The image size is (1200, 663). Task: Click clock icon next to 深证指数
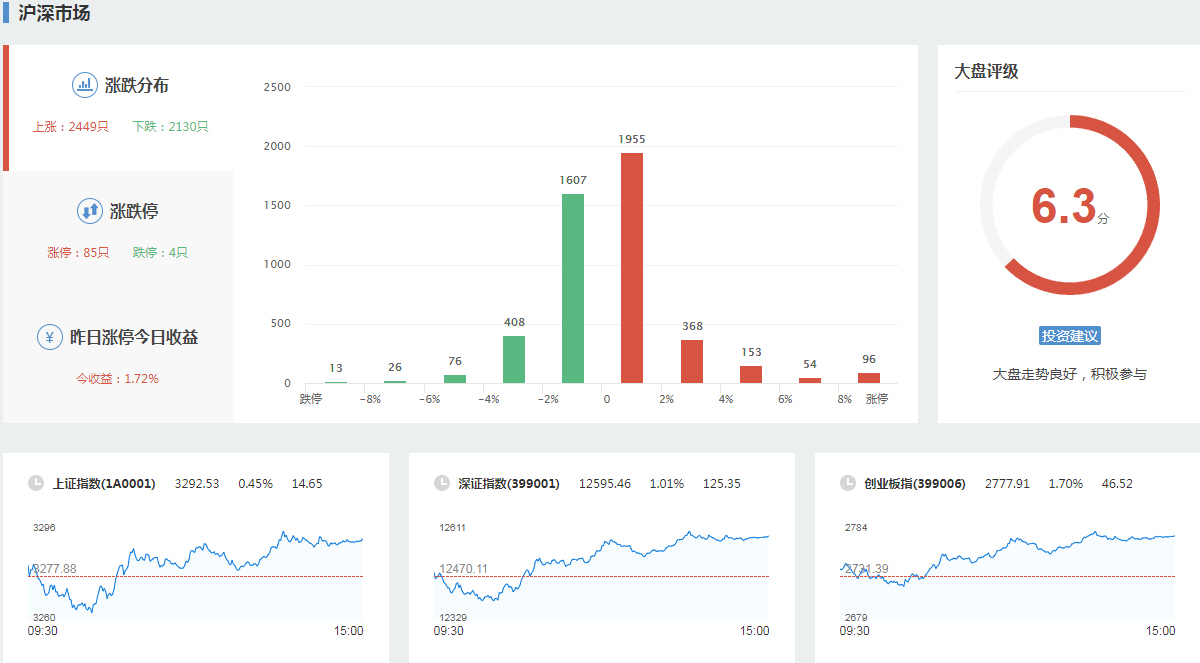(x=442, y=483)
